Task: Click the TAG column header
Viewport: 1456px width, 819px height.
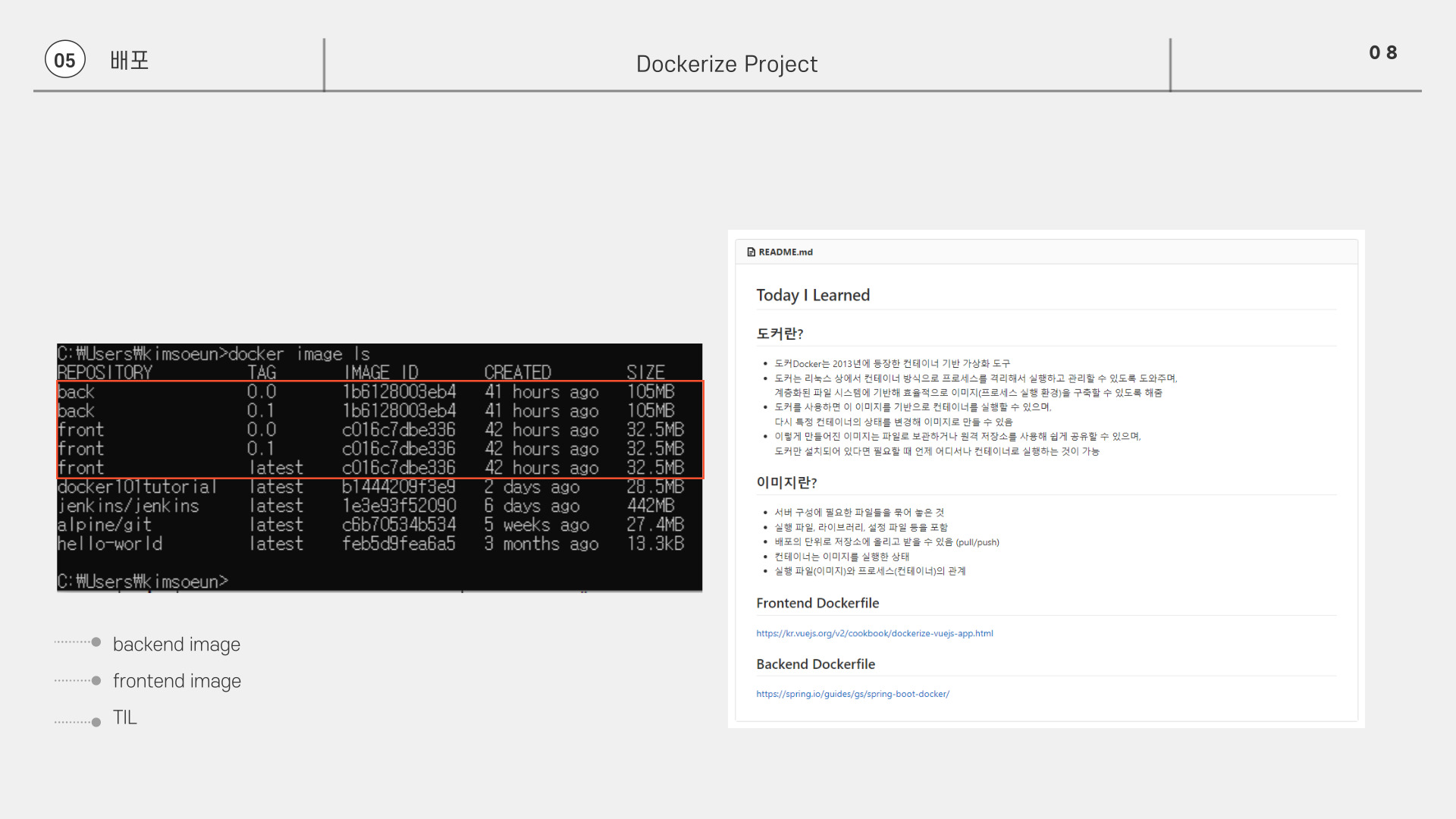Action: [262, 372]
